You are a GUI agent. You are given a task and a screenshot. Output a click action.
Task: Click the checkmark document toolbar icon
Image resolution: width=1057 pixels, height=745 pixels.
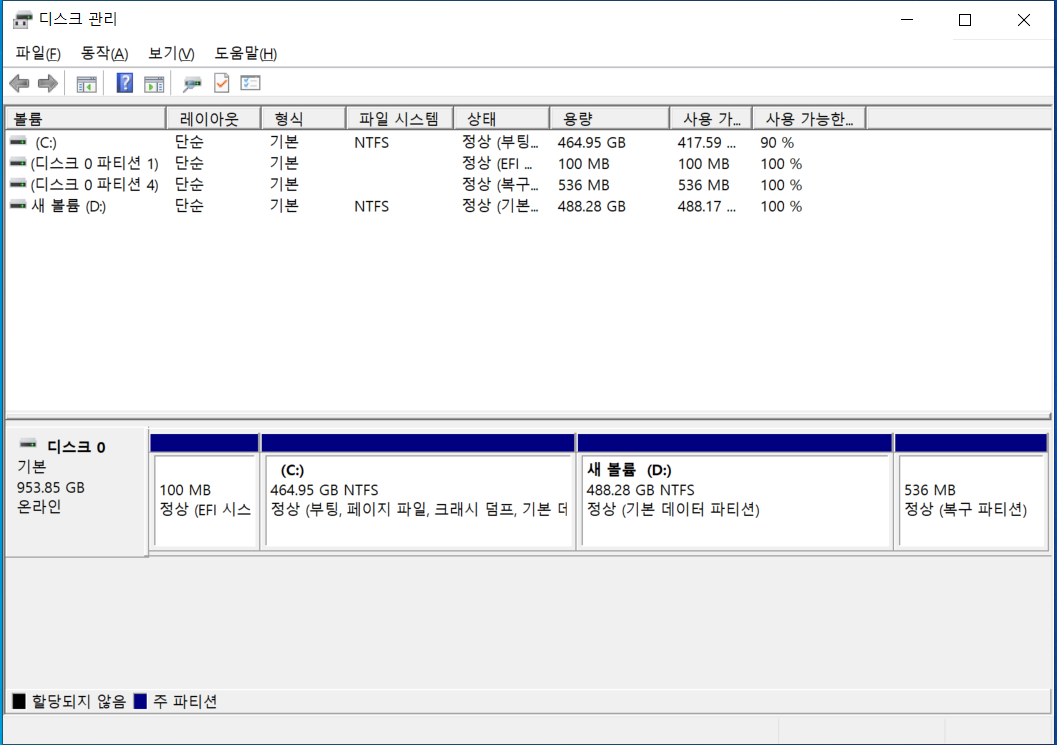coord(222,83)
